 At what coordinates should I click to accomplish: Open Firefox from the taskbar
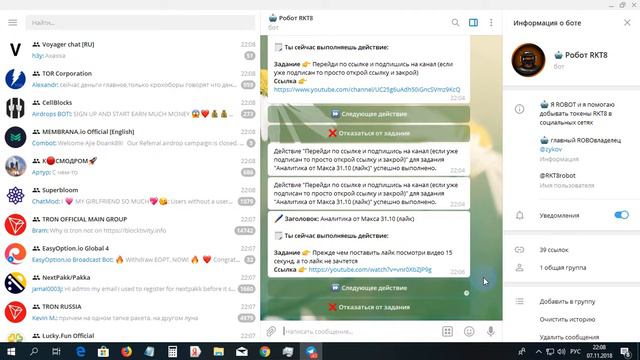point(127,351)
